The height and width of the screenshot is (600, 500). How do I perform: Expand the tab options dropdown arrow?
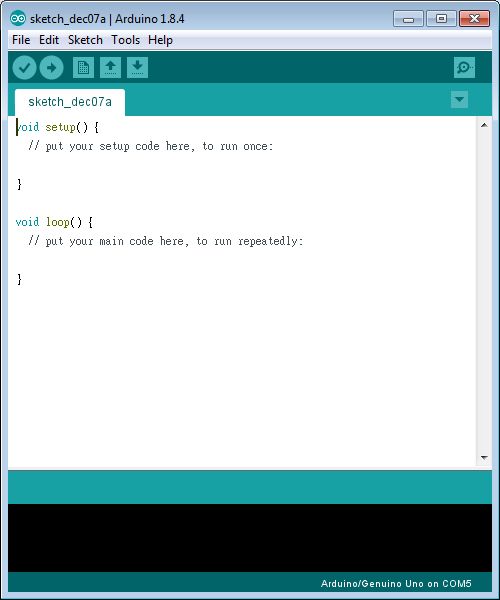pyautogui.click(x=459, y=99)
